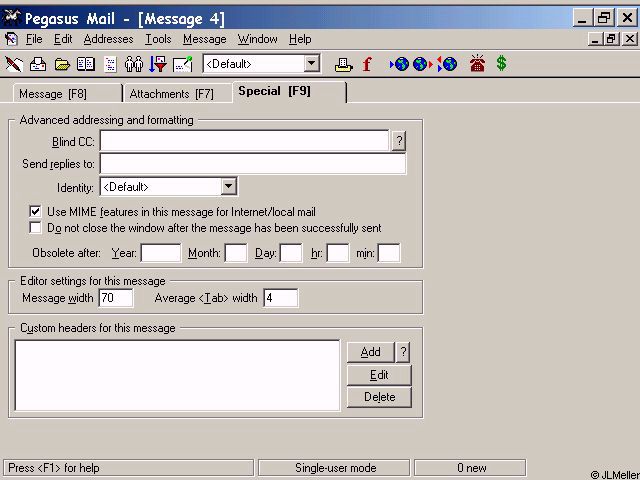
Task: Expand the Identity dropdown in addressing section
Action: click(229, 187)
